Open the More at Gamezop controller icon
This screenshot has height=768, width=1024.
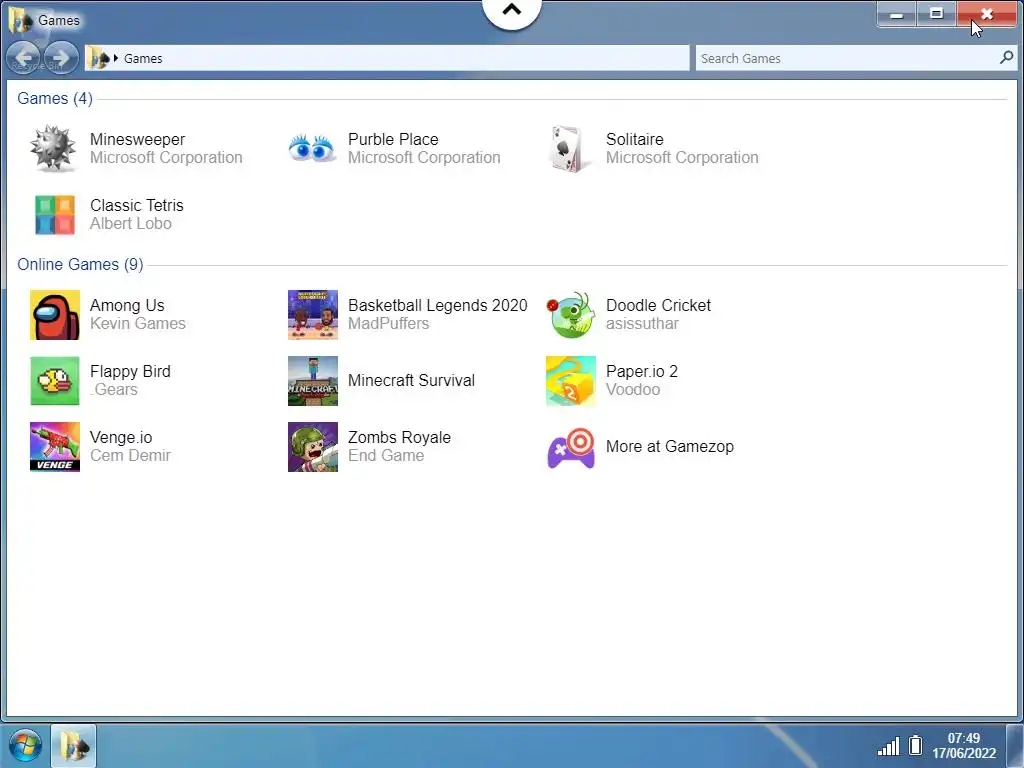[571, 448]
